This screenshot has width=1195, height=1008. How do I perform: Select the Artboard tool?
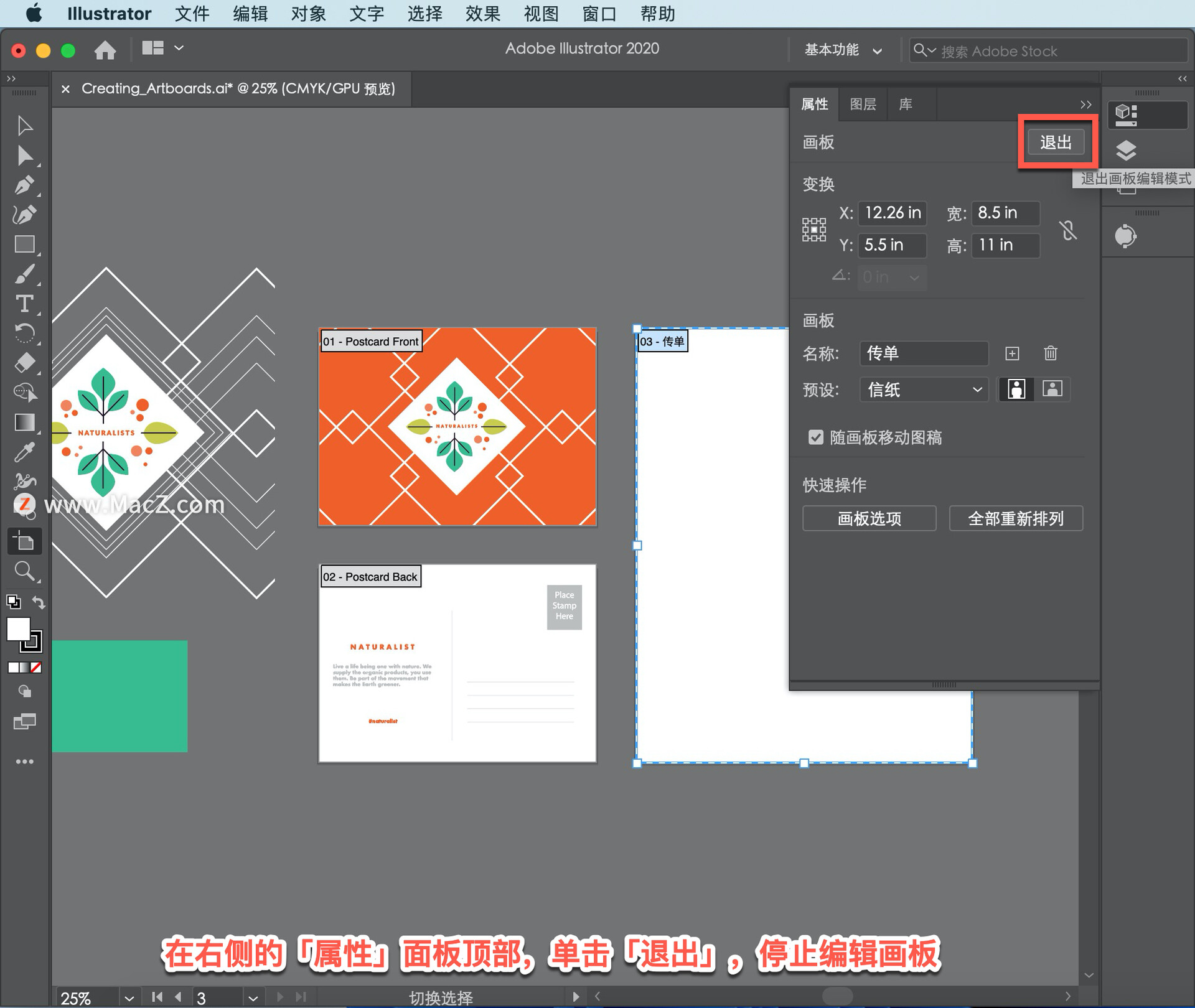[x=25, y=541]
